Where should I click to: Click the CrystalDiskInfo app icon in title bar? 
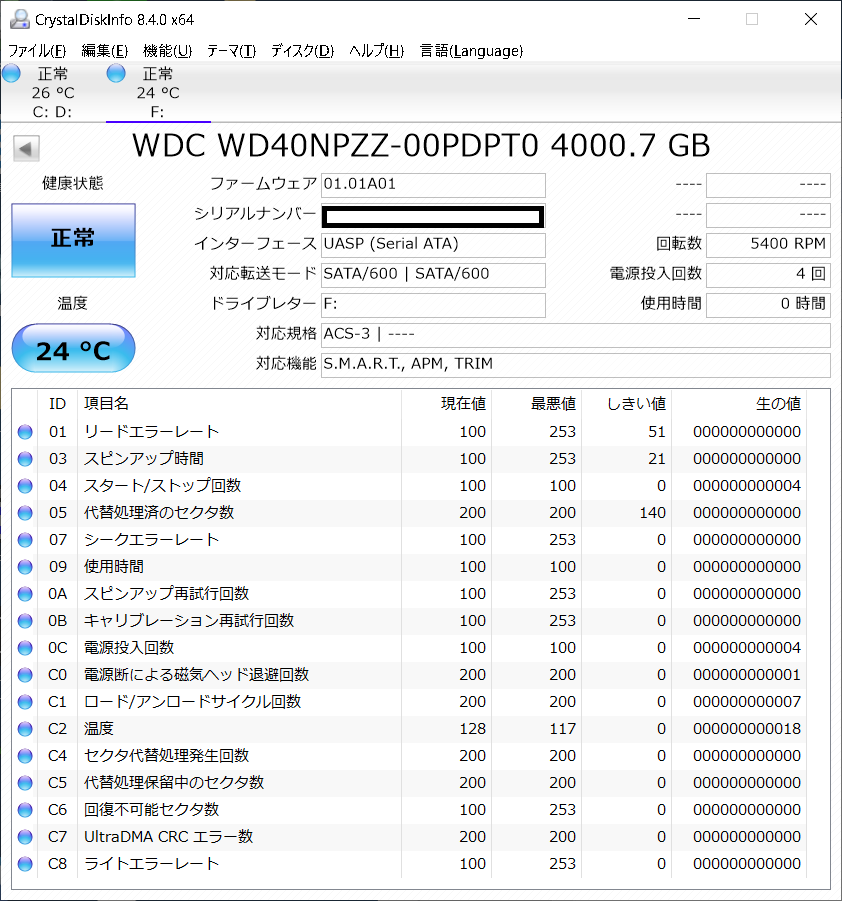point(20,19)
